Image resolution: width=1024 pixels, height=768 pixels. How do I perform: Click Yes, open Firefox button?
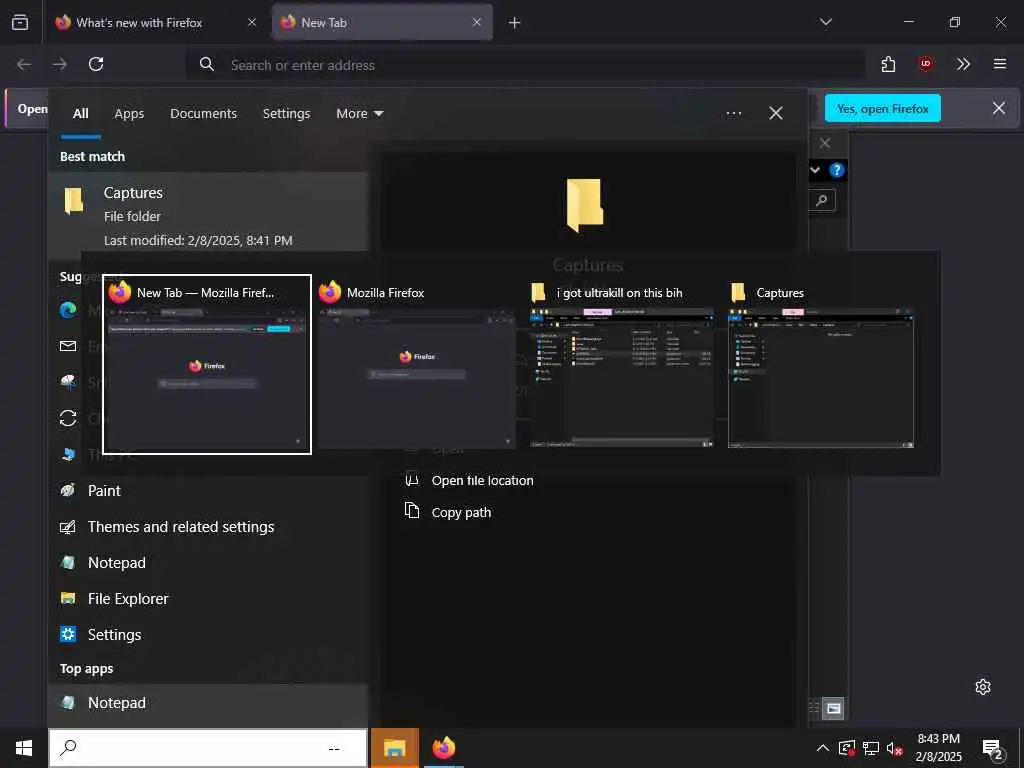coord(882,108)
